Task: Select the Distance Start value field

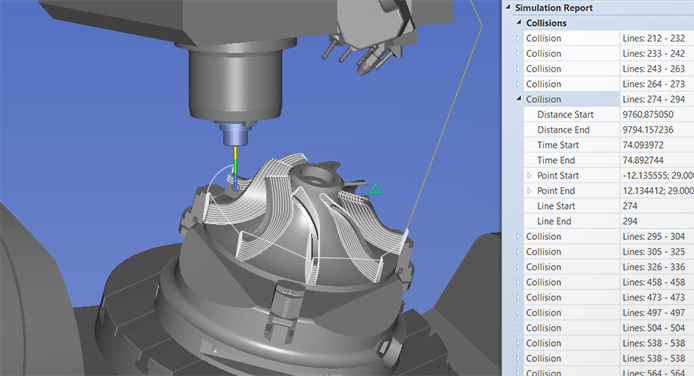Action: point(657,115)
